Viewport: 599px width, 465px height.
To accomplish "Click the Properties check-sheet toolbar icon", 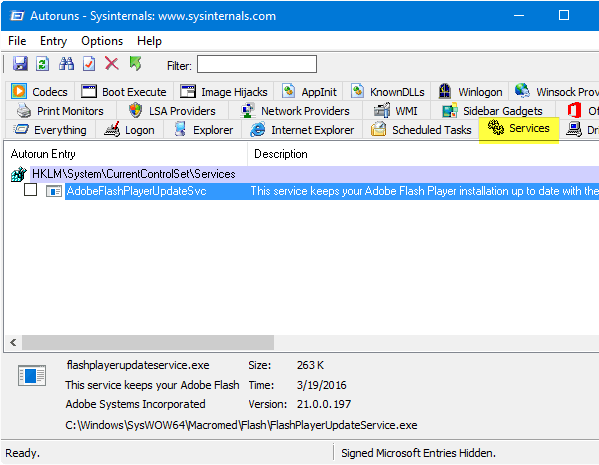I will click(89, 63).
